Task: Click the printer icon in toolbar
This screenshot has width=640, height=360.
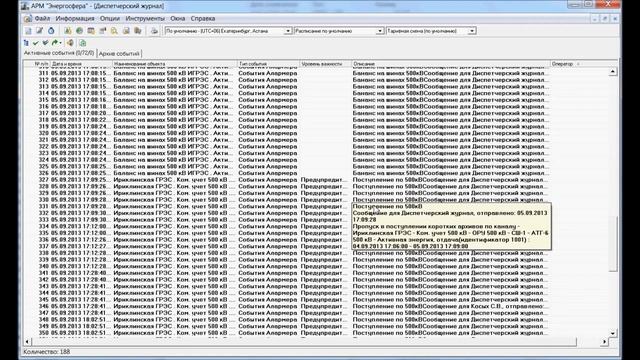Action: 154,31
